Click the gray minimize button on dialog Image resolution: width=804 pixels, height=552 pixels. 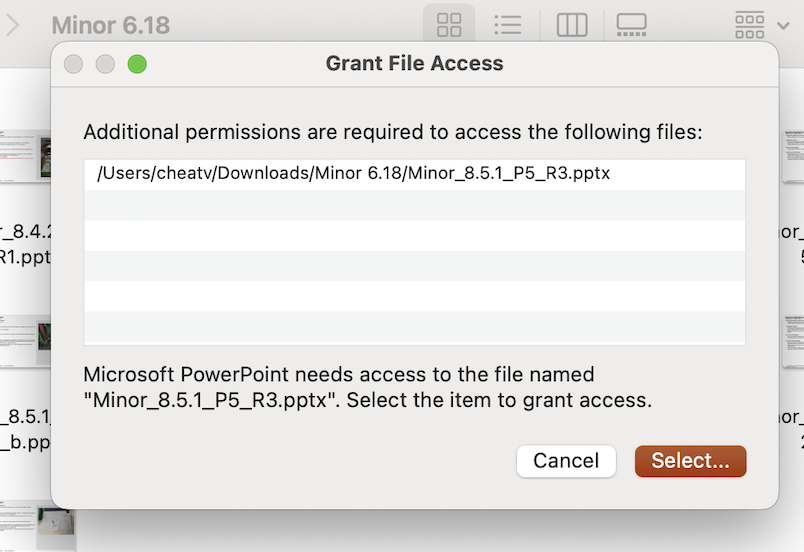pyautogui.click(x=105, y=65)
